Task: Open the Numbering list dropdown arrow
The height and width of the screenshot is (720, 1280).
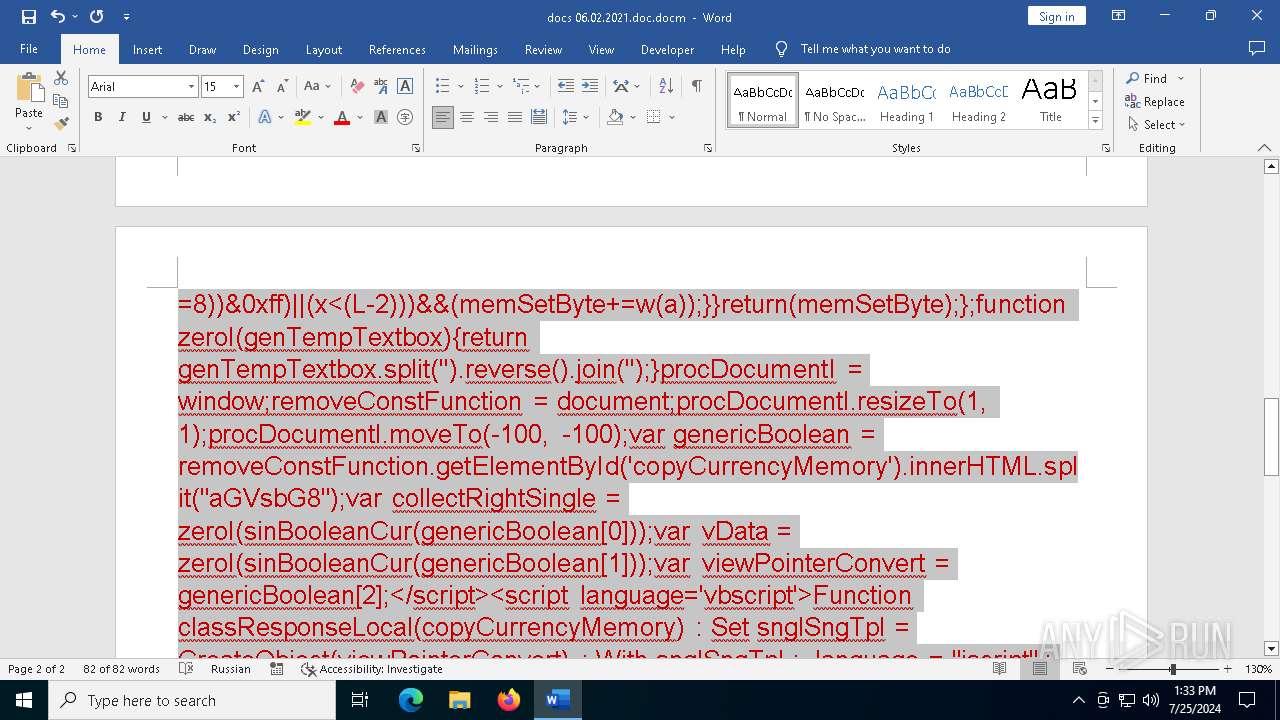Action: pyautogui.click(x=499, y=87)
